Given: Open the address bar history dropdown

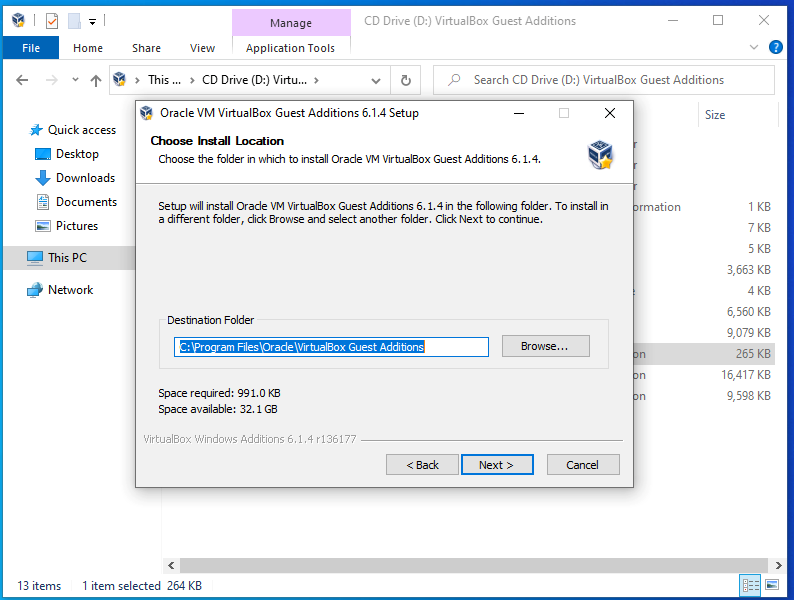Looking at the screenshot, I should click(x=376, y=81).
